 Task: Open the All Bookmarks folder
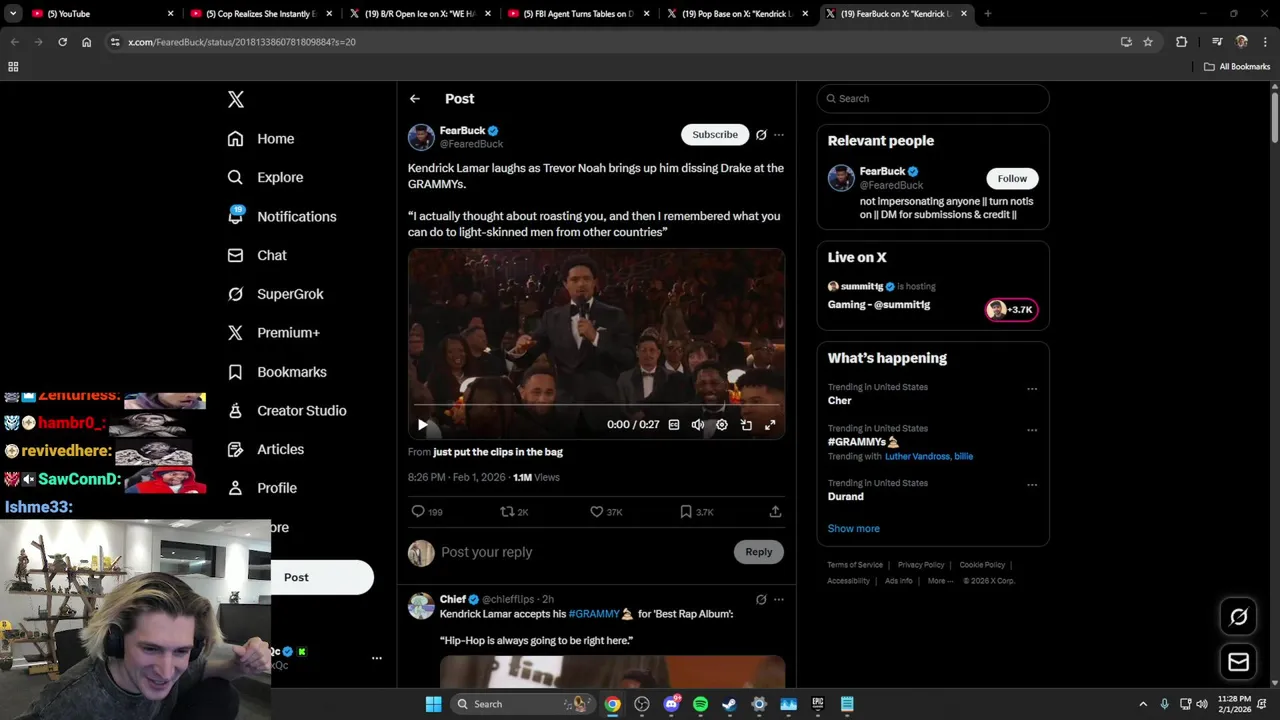pyautogui.click(x=1237, y=67)
